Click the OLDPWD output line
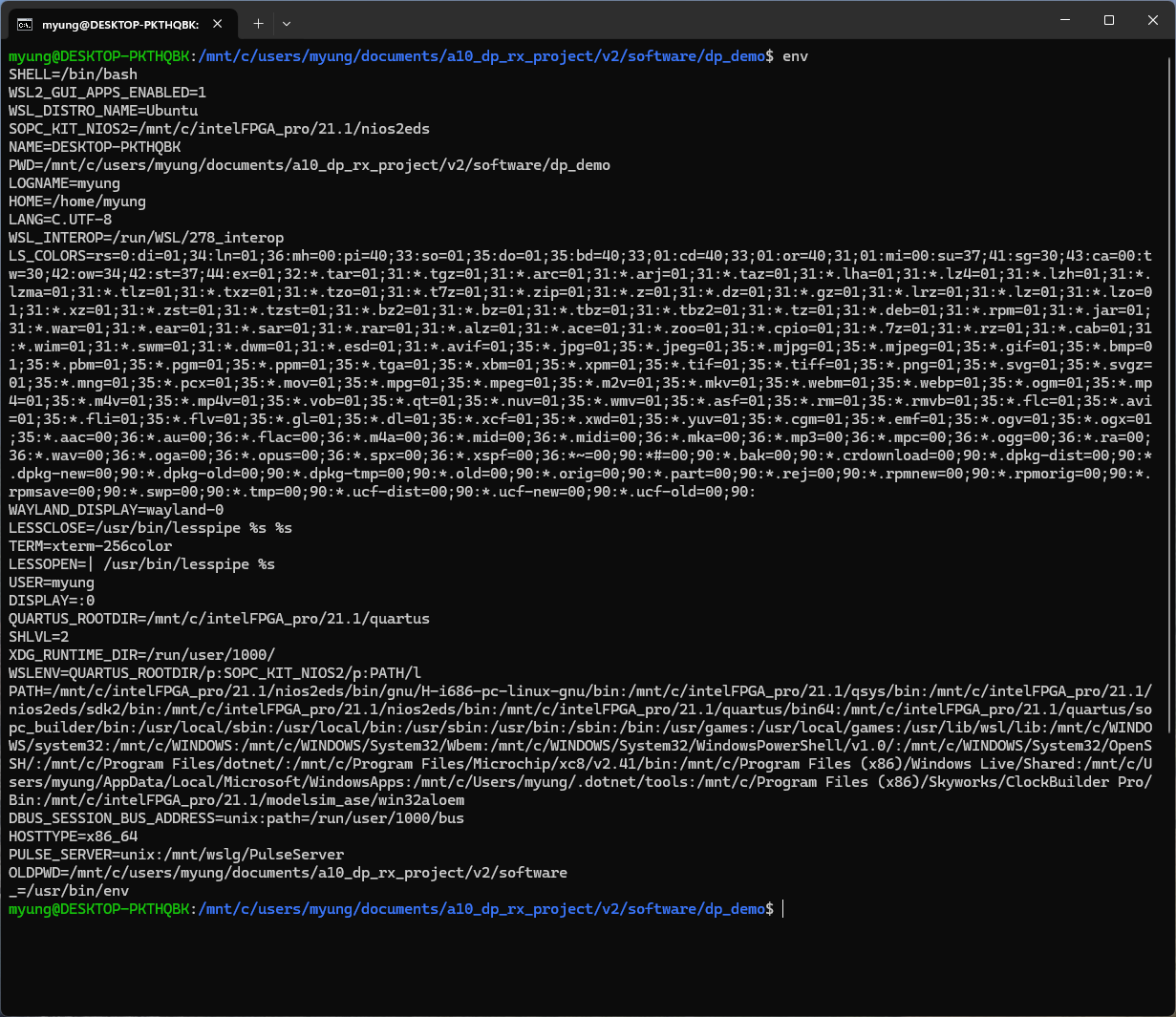Screen dimensions: 1176x1017 click(288, 873)
